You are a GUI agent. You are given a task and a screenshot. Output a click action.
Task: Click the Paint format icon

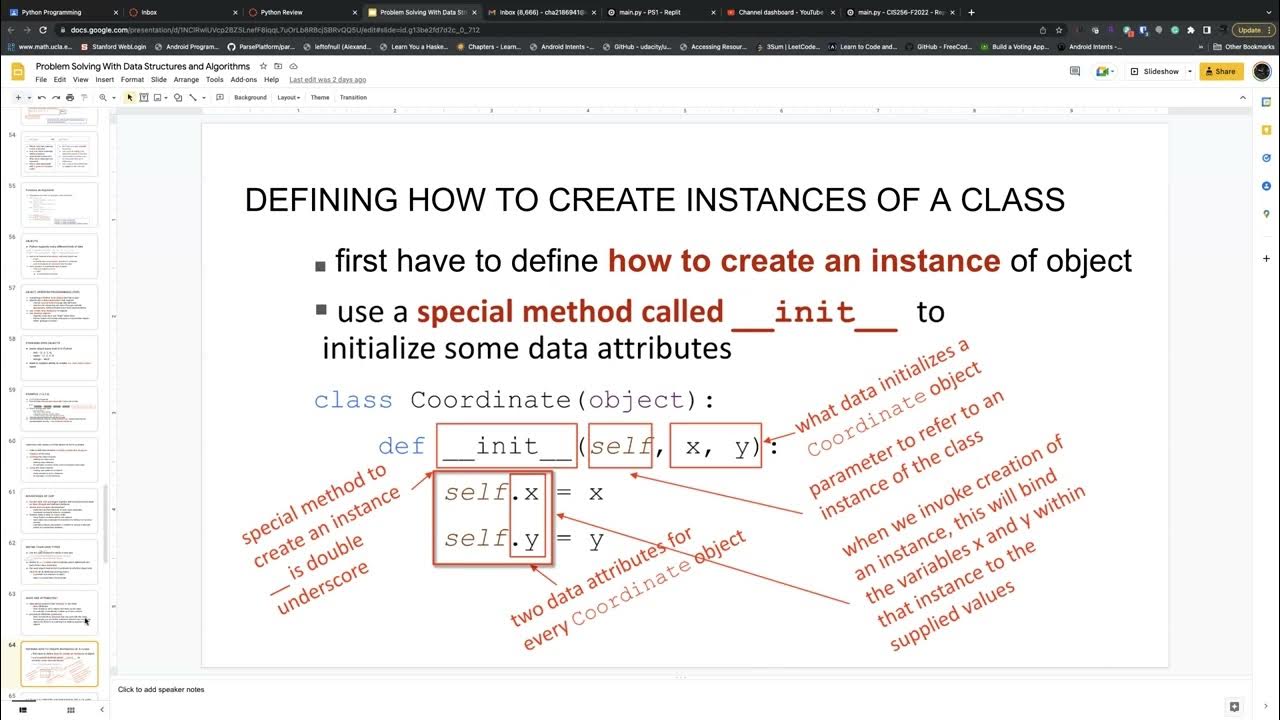click(83, 97)
